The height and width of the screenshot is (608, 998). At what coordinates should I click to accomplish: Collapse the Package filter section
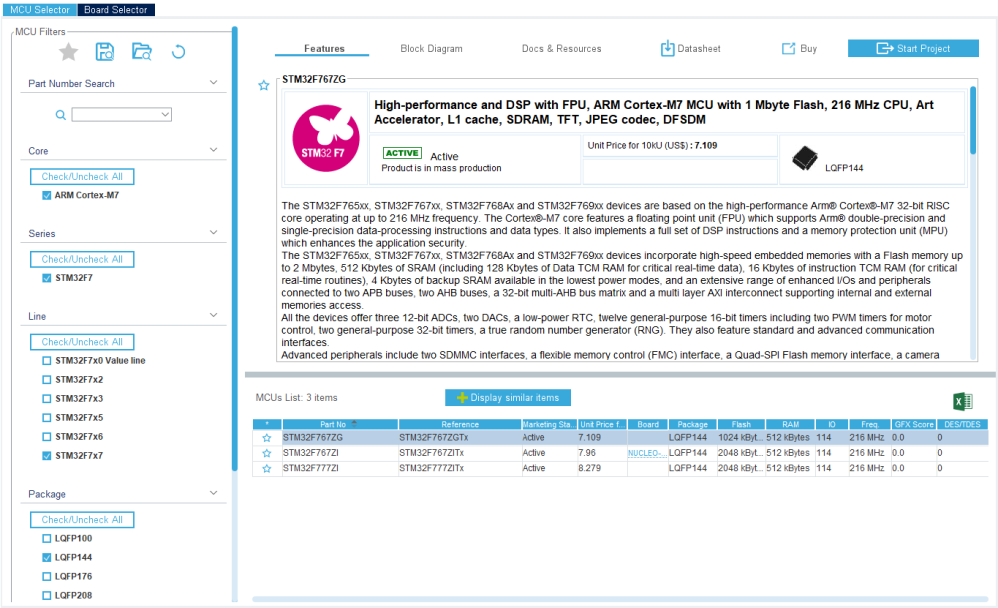coord(213,493)
